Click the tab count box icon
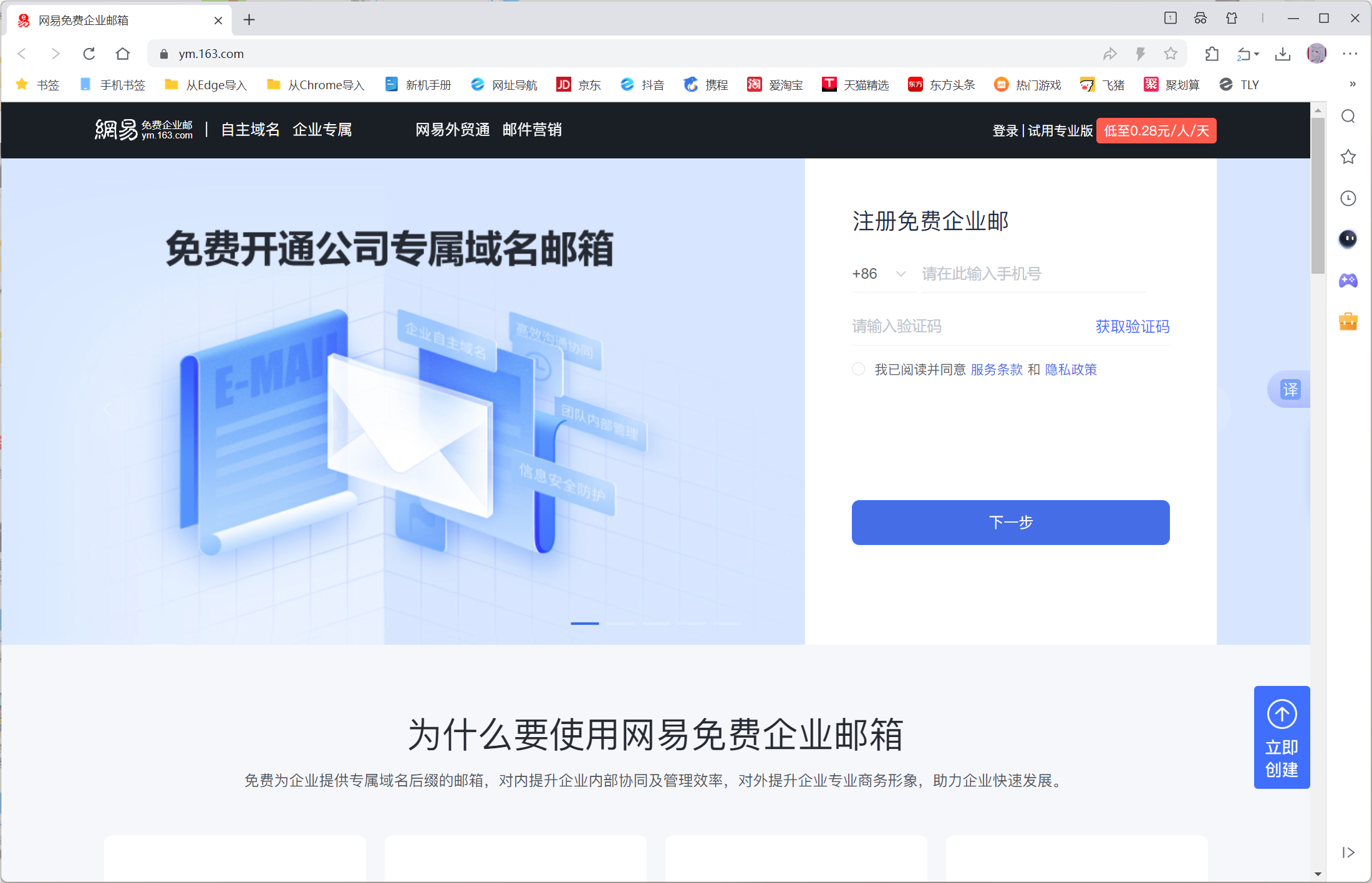 pyautogui.click(x=1171, y=18)
